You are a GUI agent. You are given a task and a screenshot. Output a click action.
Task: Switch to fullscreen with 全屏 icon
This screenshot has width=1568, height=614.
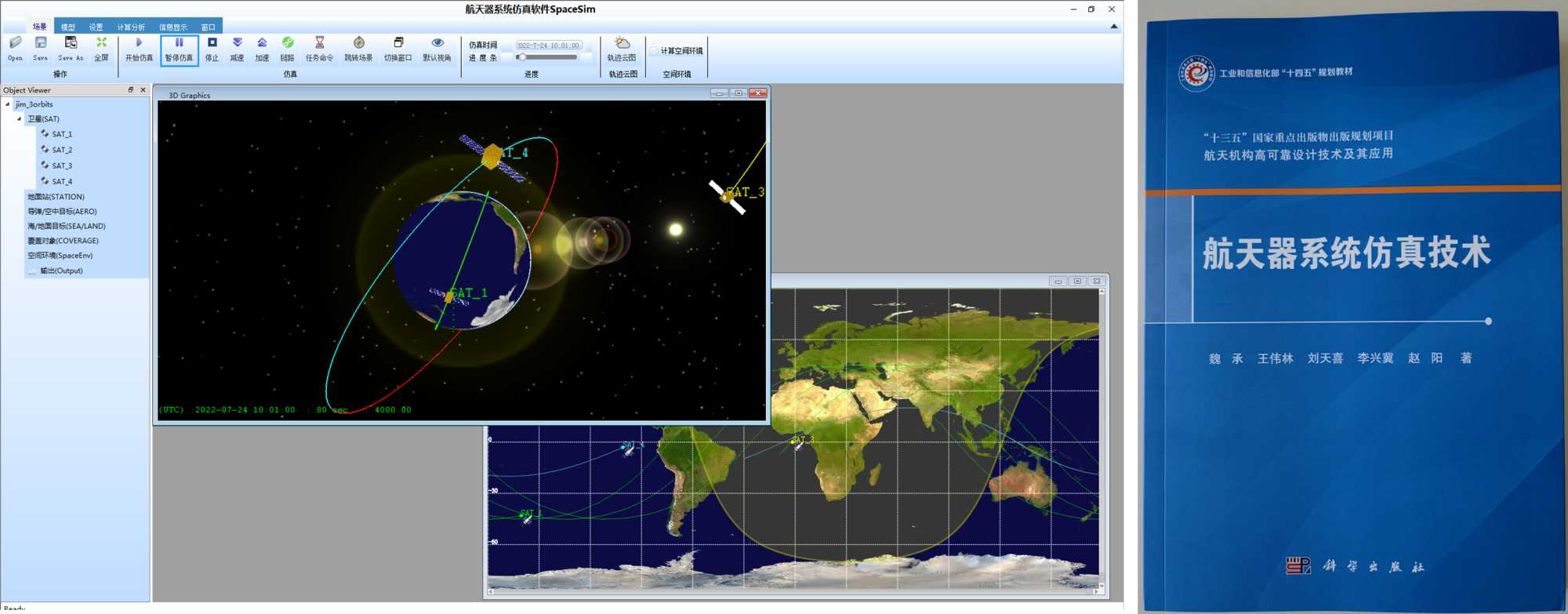click(x=101, y=48)
